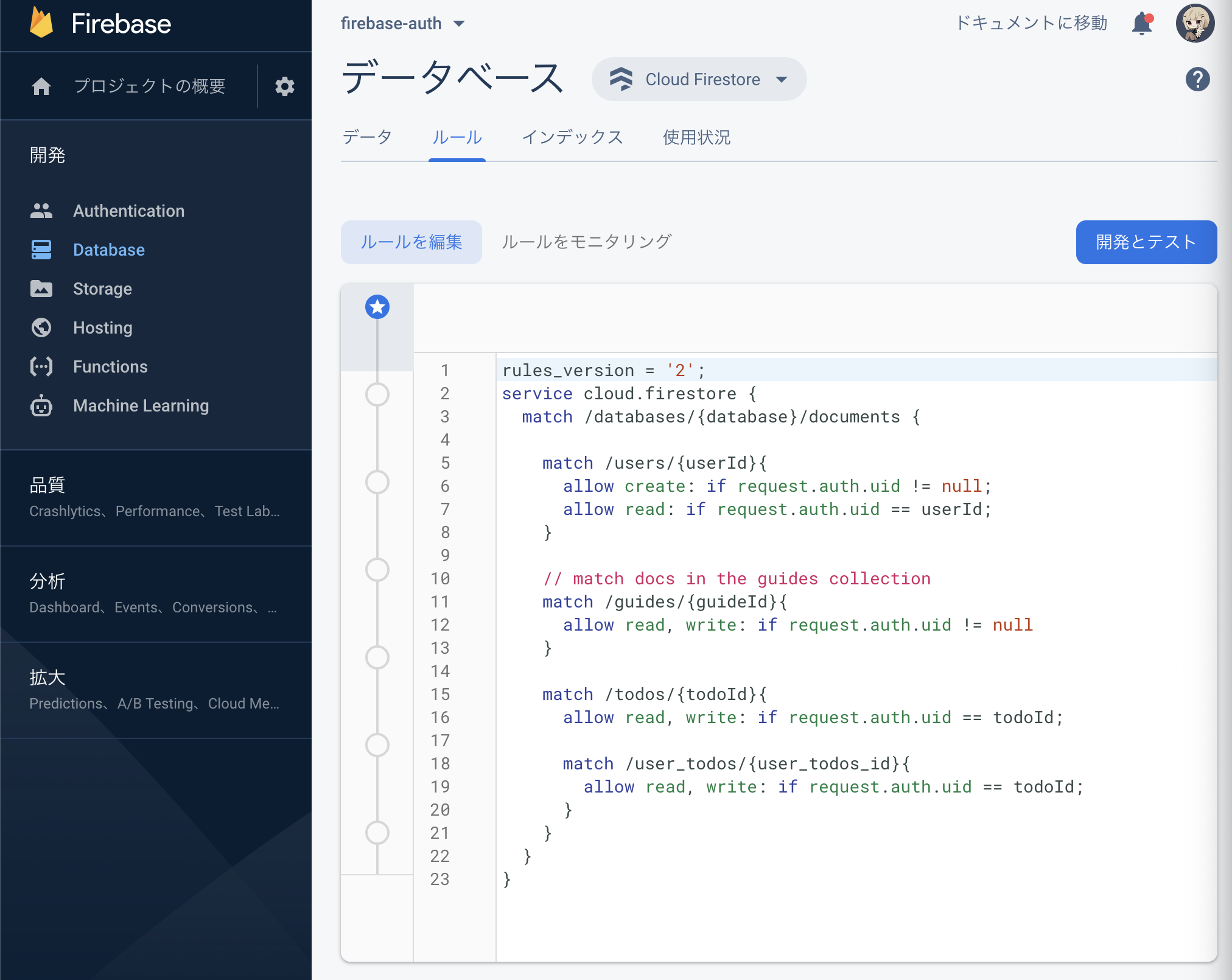The width and height of the screenshot is (1232, 980).
Task: Expand the firebase-auth project dropdown
Action: click(x=403, y=24)
